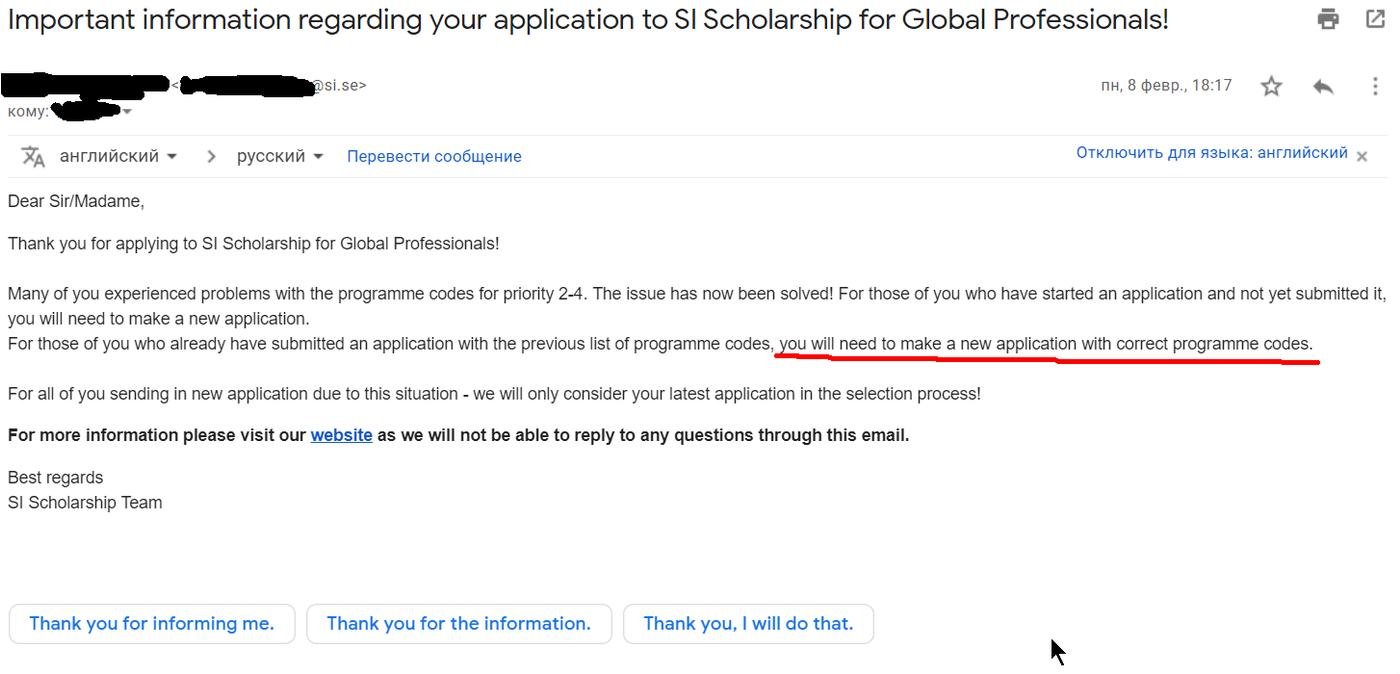Choose "Thank you for informing me." reply
Image resolution: width=1400 pixels, height=674 pixels.
point(152,623)
